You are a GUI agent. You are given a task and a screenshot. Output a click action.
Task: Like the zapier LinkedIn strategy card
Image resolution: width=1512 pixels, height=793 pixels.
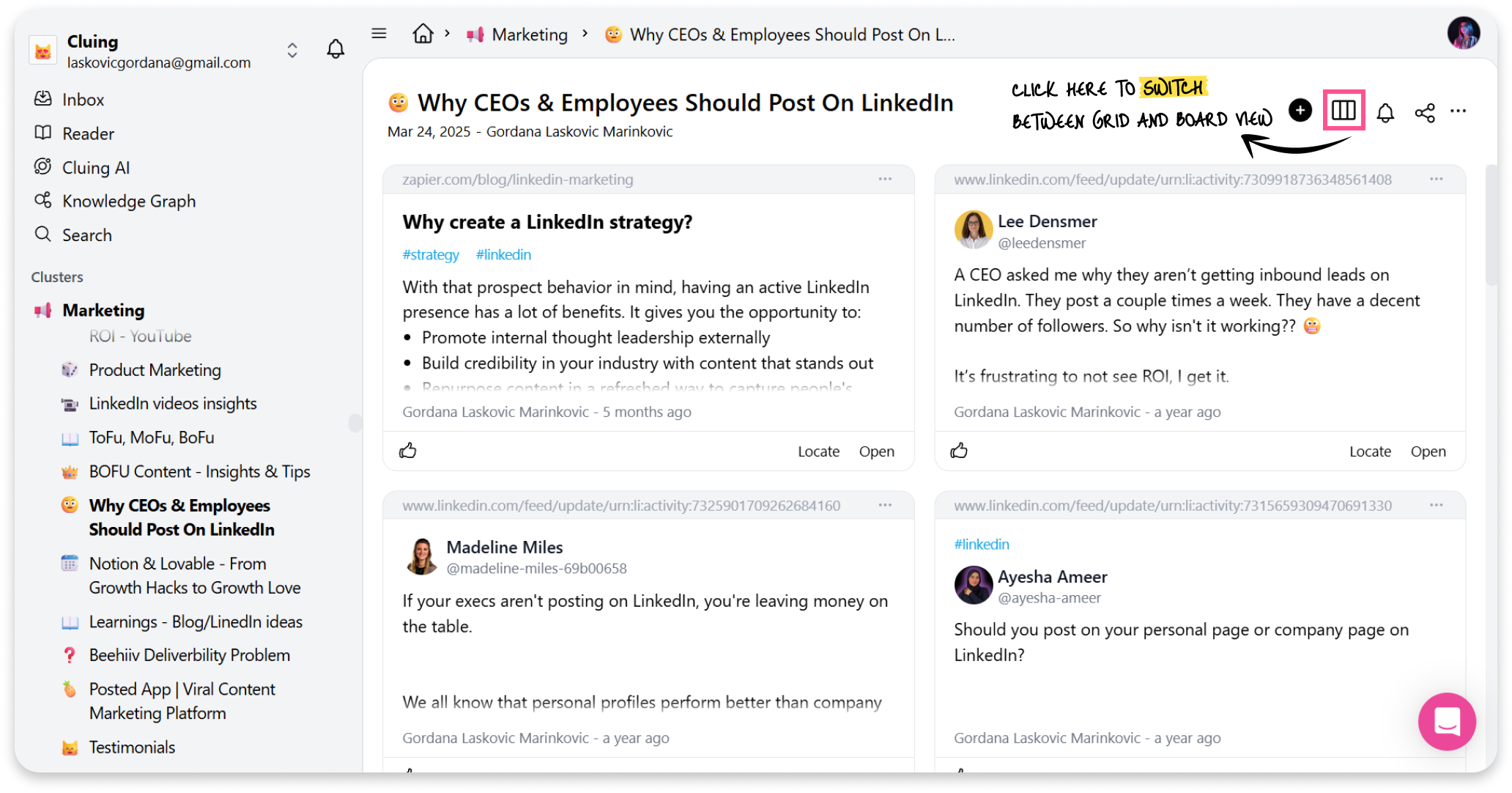click(408, 451)
